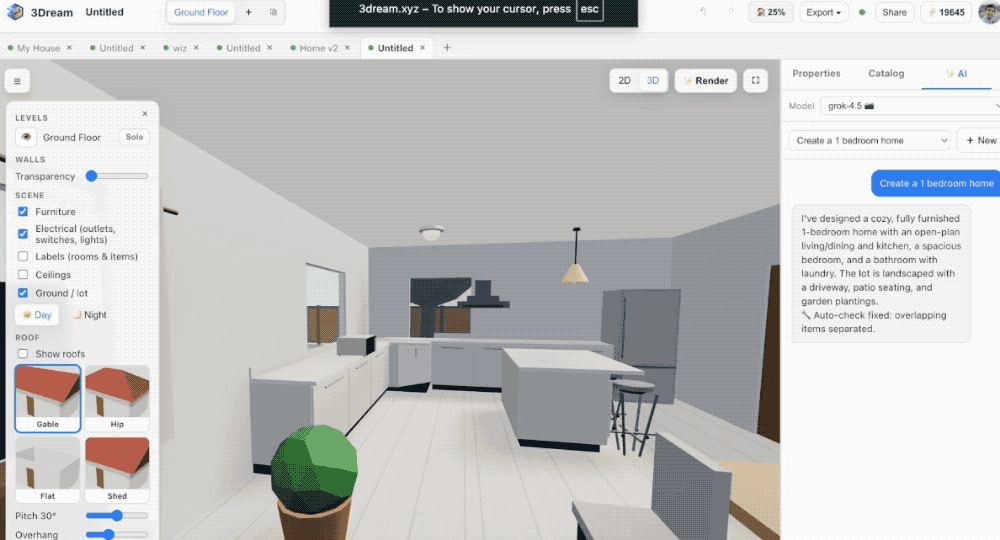Click the esc key hint in banner
Image resolution: width=1000 pixels, height=540 pixels.
tap(589, 10)
